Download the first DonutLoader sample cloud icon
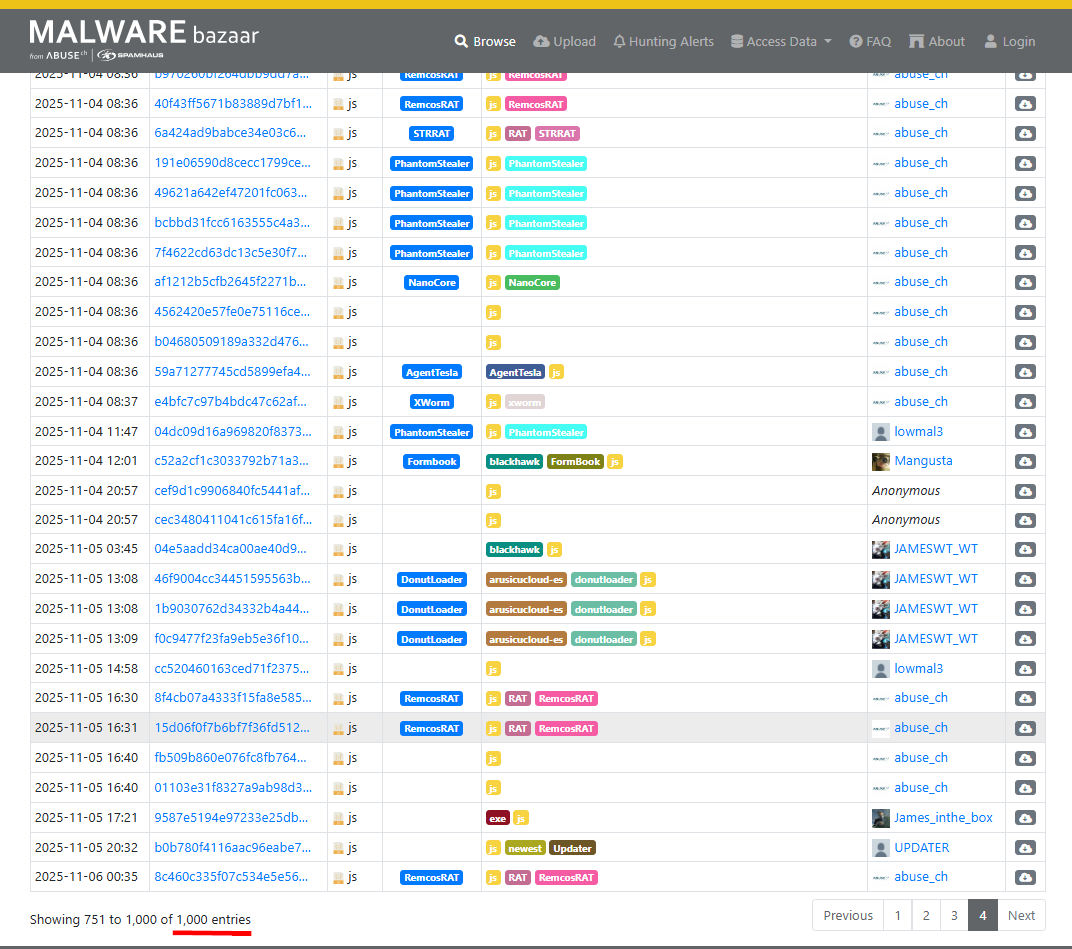The image size is (1072, 949). [1024, 578]
